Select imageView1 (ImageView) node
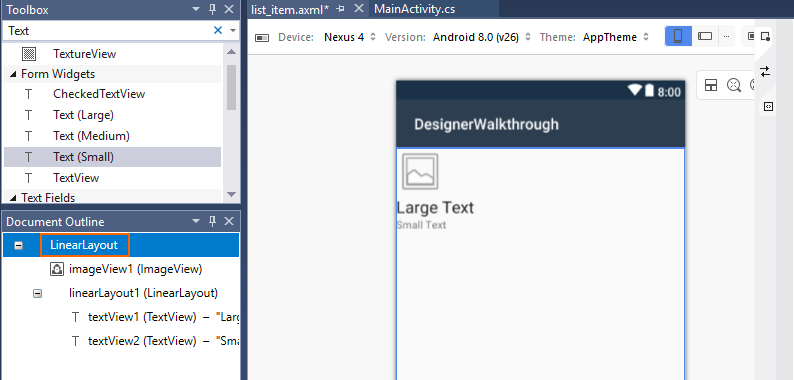The width and height of the screenshot is (794, 380). coord(135,269)
